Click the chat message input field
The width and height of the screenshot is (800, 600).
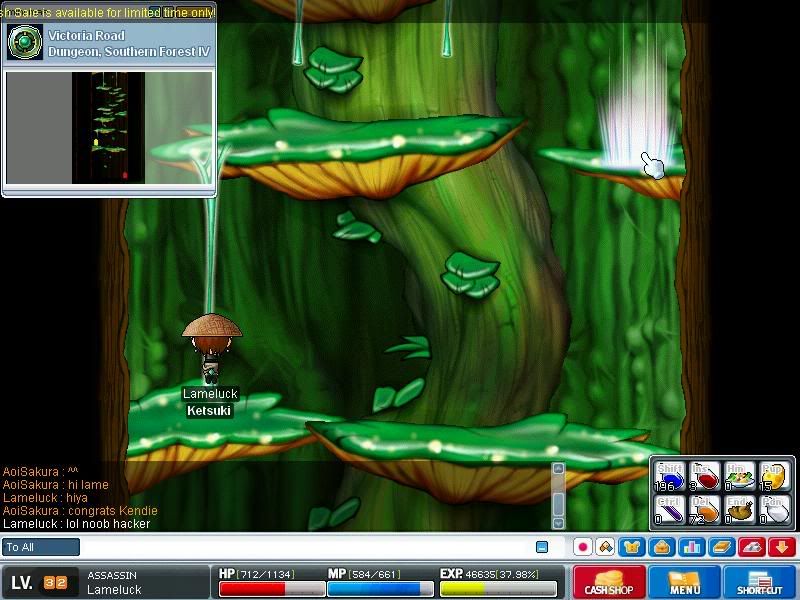click(x=306, y=547)
